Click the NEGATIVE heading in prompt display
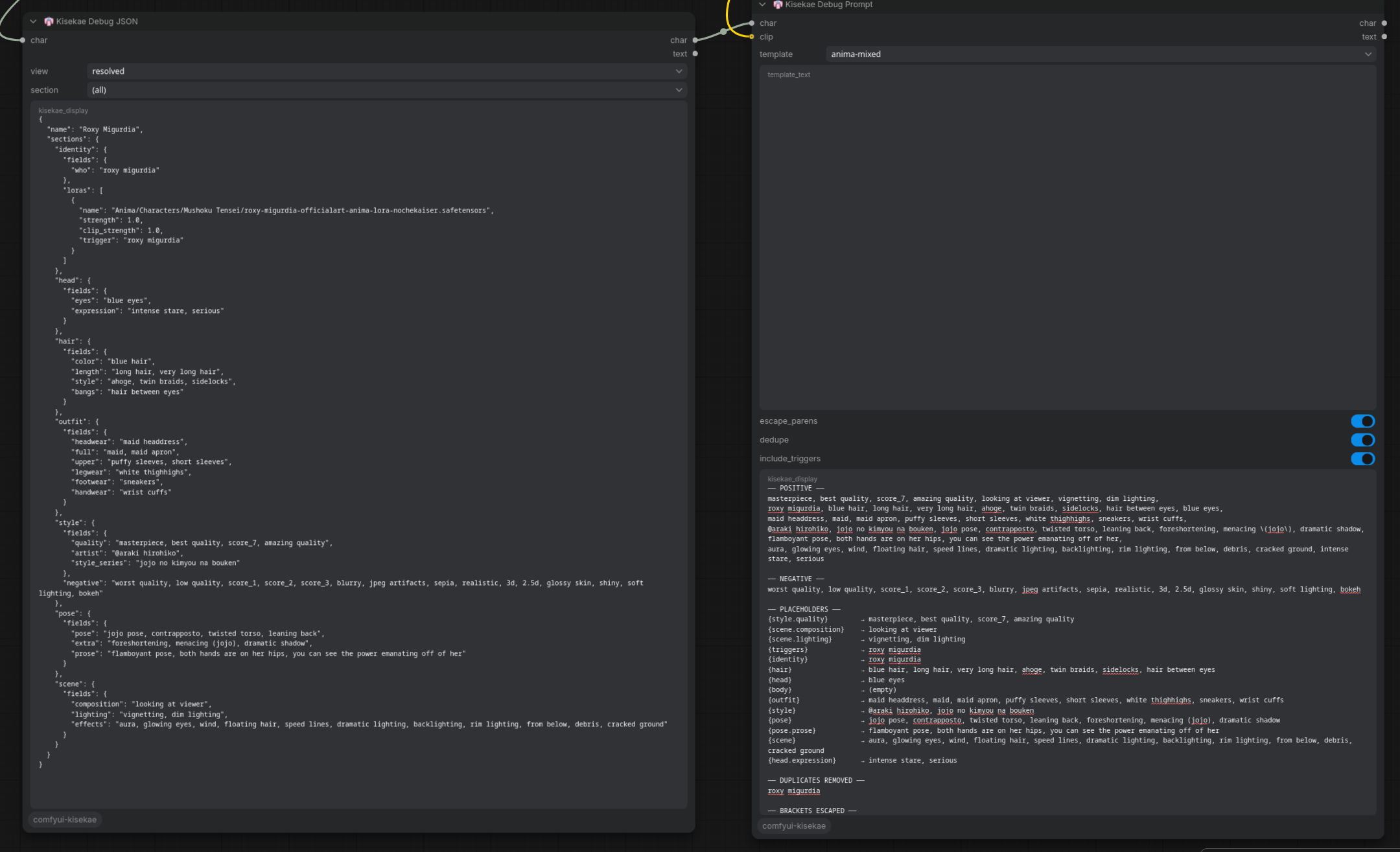Screen dimensions: 1400x852 (796, 579)
